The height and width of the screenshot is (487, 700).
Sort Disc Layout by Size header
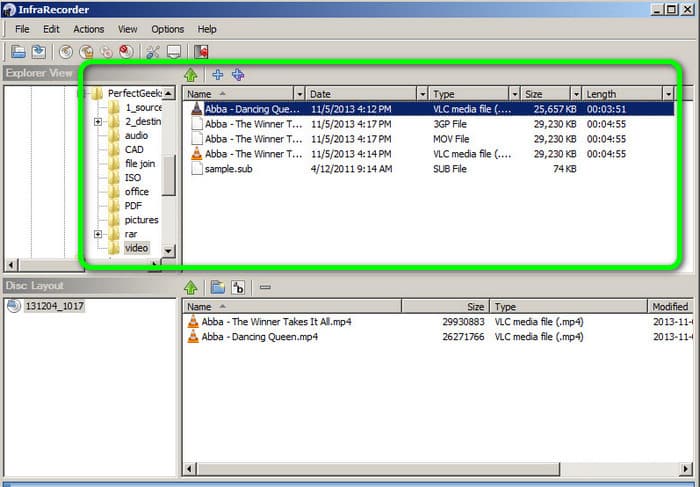445,307
